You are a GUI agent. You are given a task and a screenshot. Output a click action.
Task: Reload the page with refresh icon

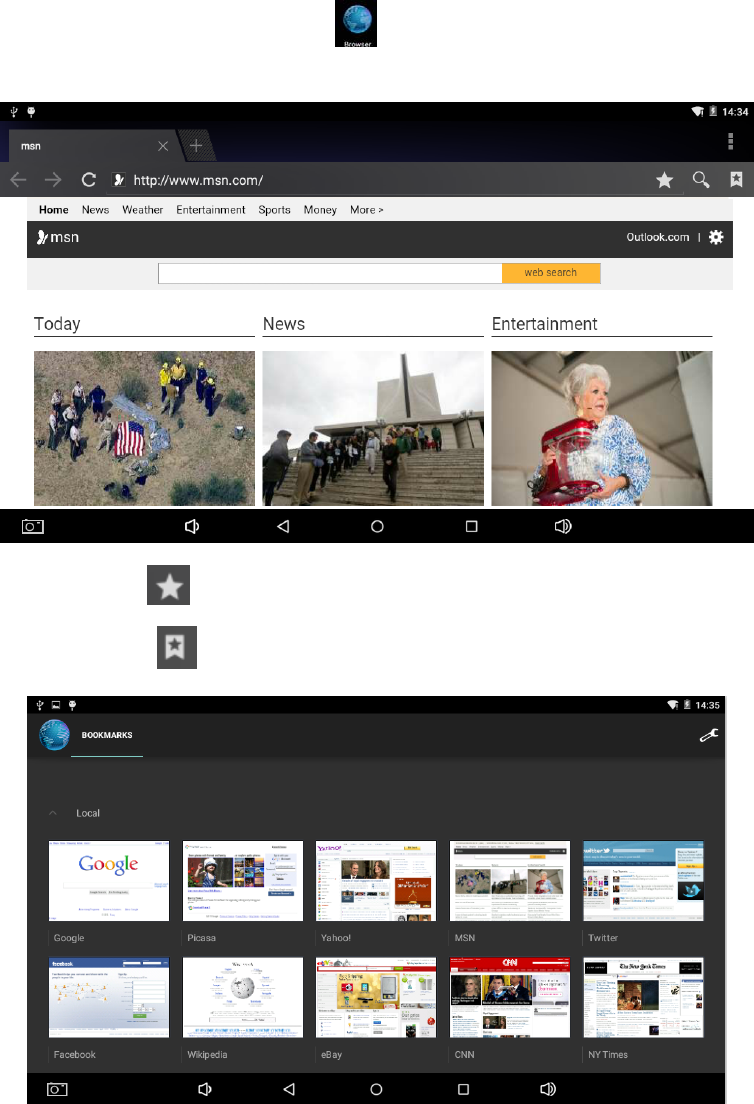coord(88,180)
